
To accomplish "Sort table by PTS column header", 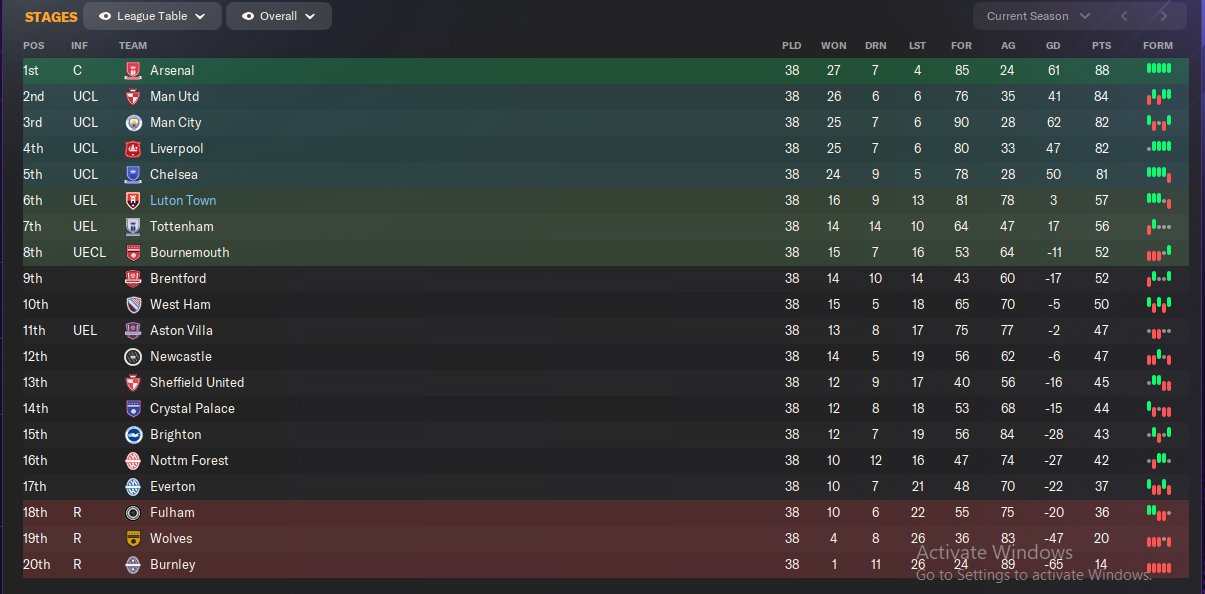I will pos(1101,46).
